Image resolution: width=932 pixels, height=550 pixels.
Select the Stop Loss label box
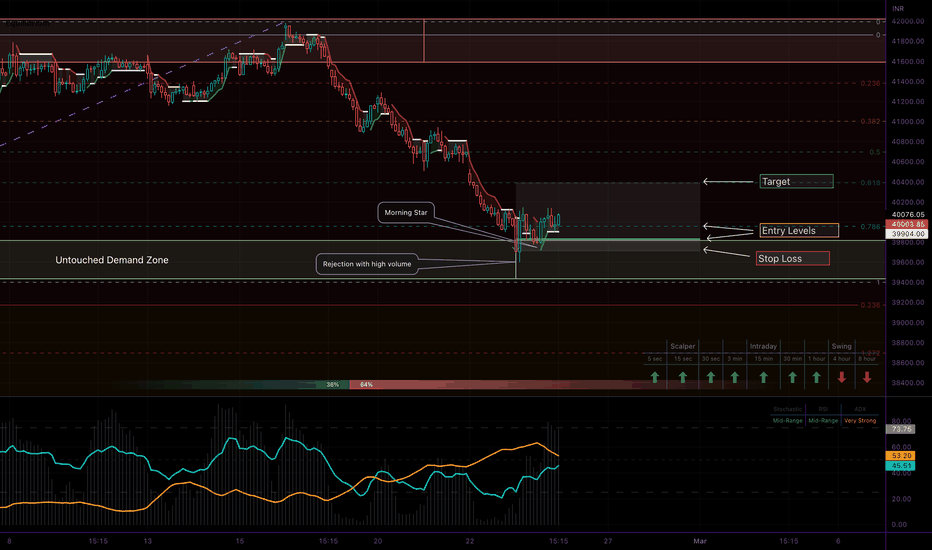tap(792, 259)
